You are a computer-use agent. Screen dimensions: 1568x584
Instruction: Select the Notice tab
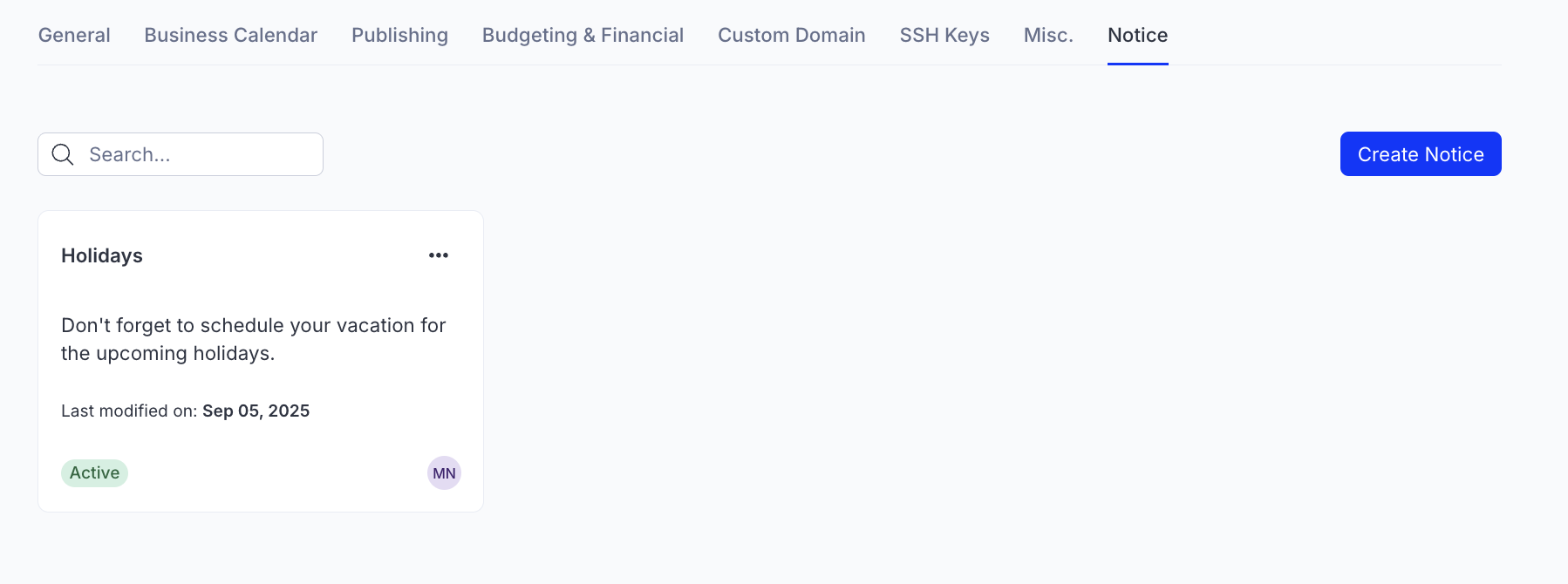click(1137, 35)
